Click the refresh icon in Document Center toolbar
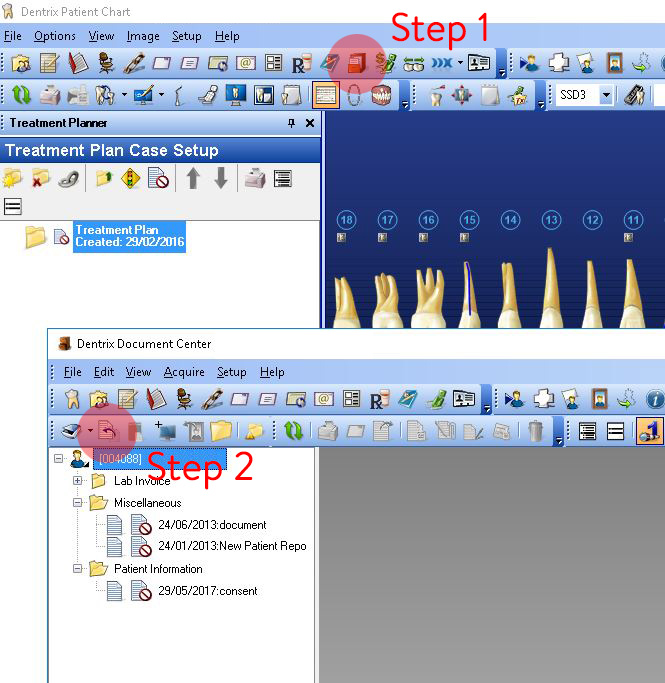Viewport: 665px width, 683px height. pos(293,431)
